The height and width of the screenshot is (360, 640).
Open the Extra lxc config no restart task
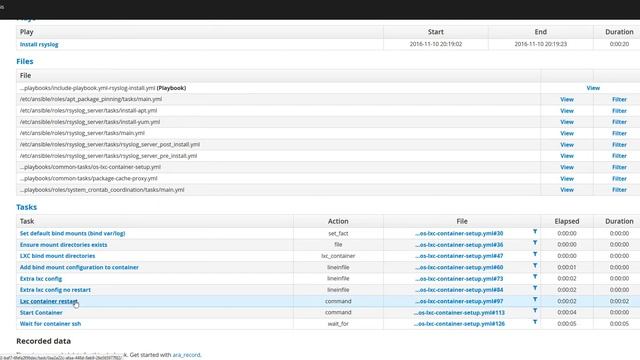coord(55,289)
